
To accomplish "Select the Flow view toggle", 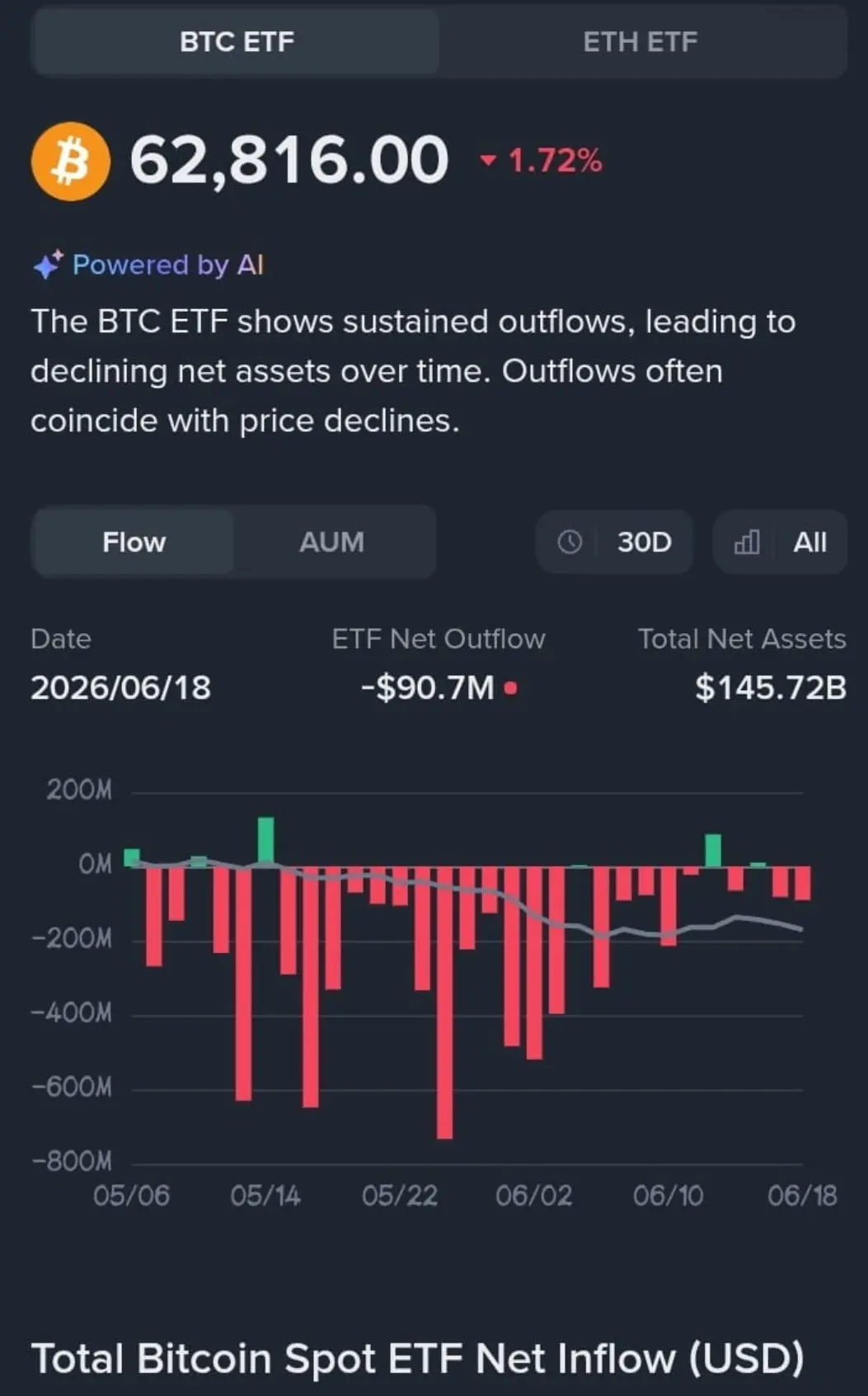I will click(x=134, y=542).
